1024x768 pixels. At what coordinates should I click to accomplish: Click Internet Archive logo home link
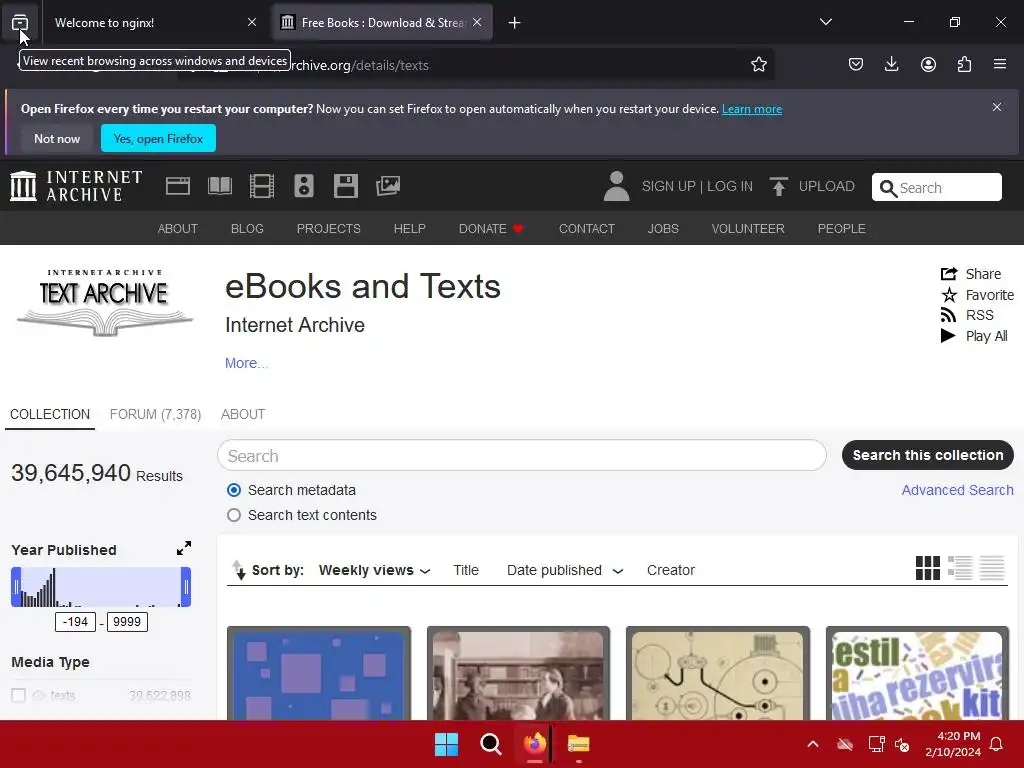[x=76, y=186]
